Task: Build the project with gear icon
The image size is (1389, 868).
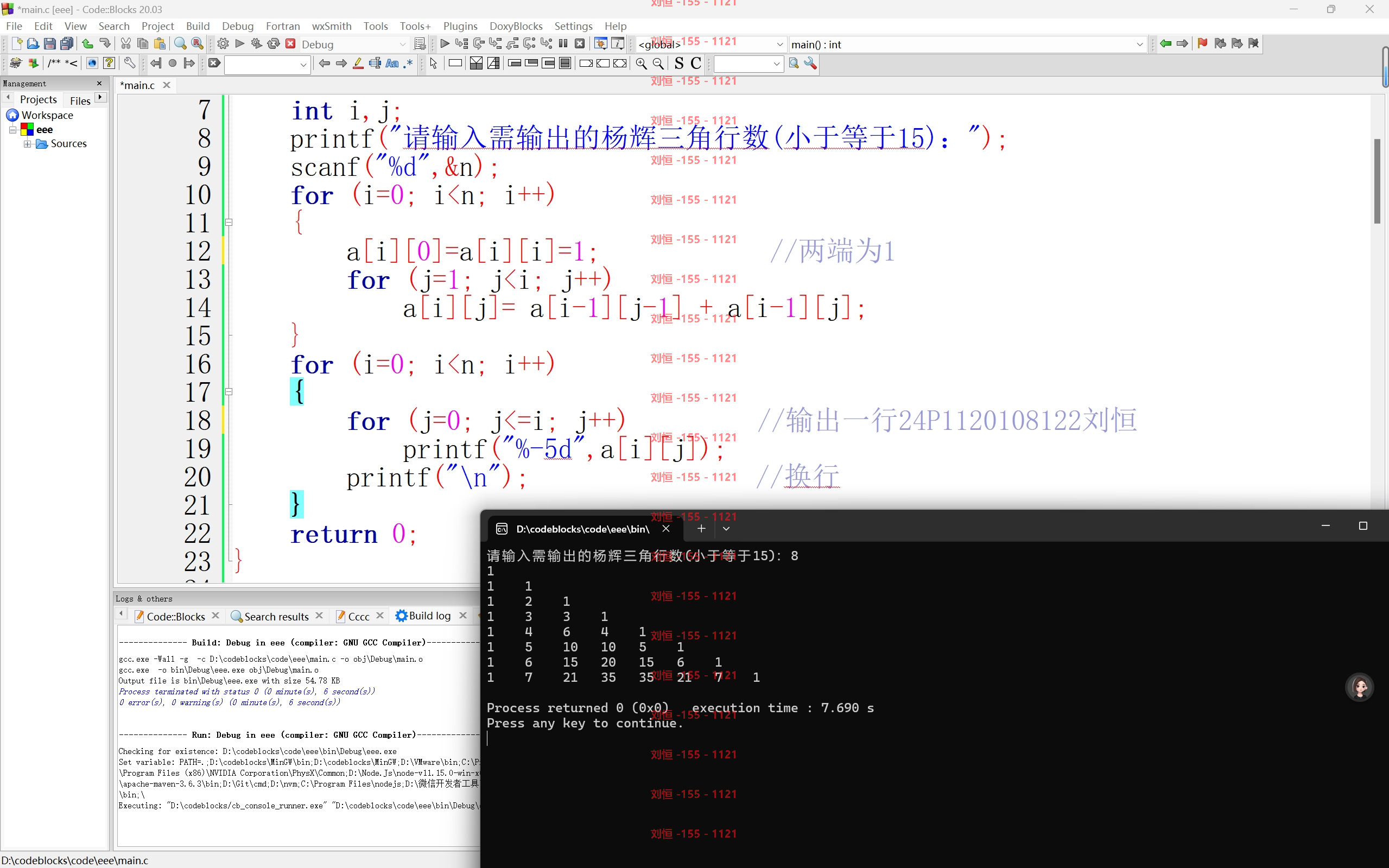Action: click(223, 43)
